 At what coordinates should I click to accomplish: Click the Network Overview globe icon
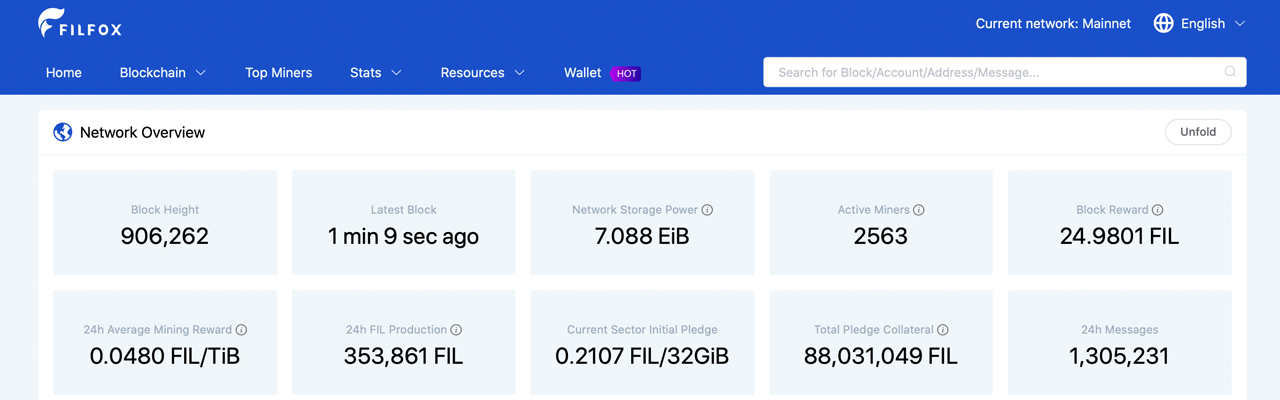(x=63, y=132)
